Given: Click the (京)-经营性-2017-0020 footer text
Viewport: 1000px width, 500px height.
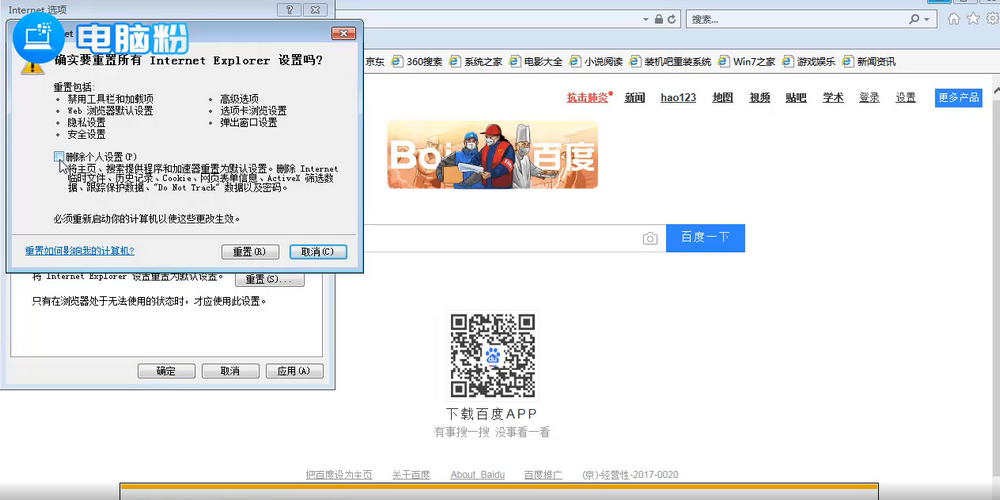Looking at the screenshot, I should pos(630,474).
